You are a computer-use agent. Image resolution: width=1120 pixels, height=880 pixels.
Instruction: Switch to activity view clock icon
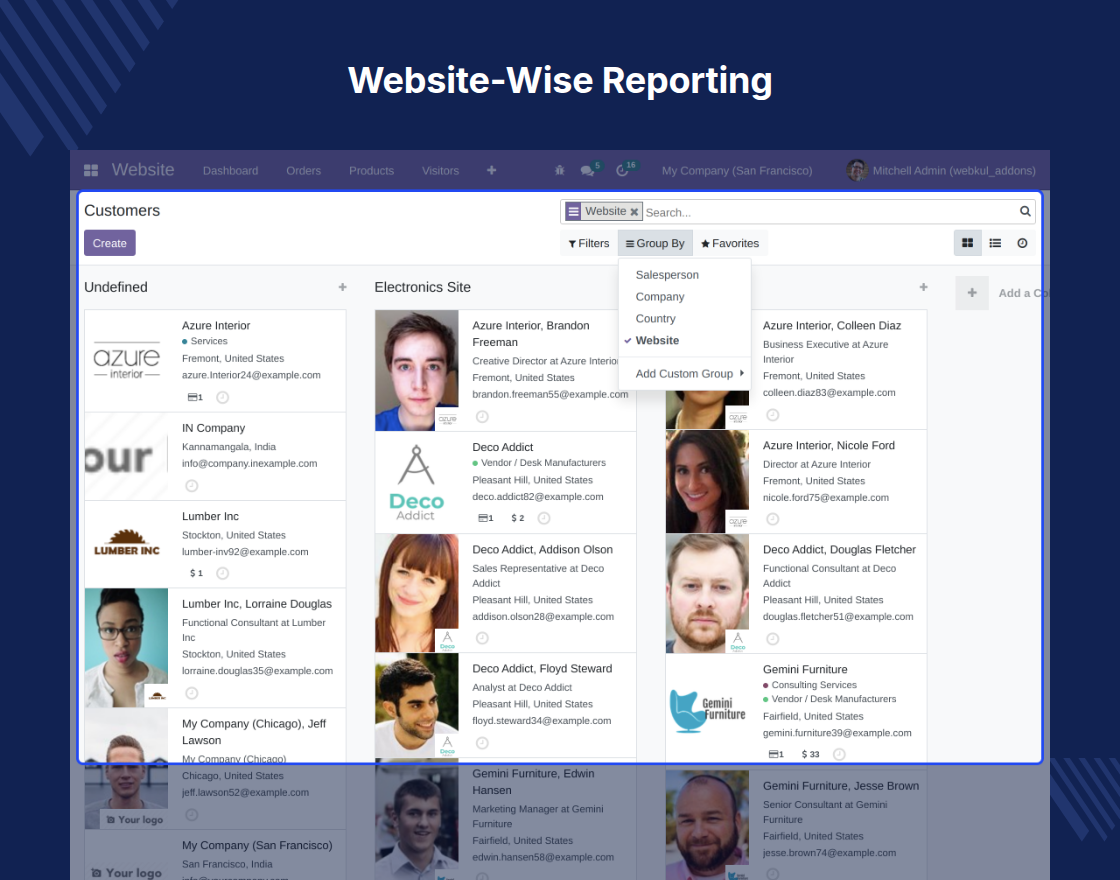[x=1022, y=243]
